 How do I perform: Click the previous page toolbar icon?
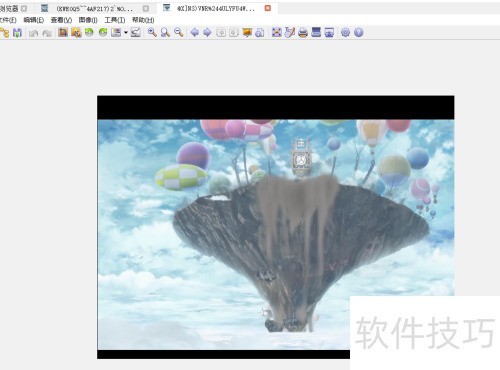pos(221,33)
